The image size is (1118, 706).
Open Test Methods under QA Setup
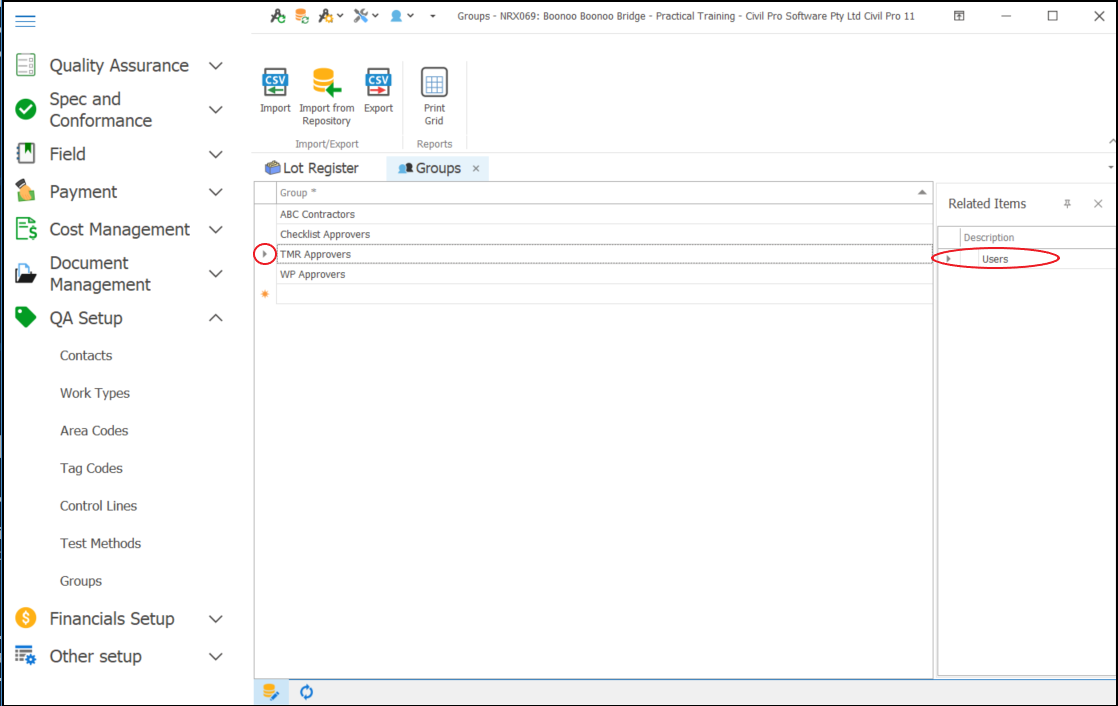pyautogui.click(x=100, y=543)
